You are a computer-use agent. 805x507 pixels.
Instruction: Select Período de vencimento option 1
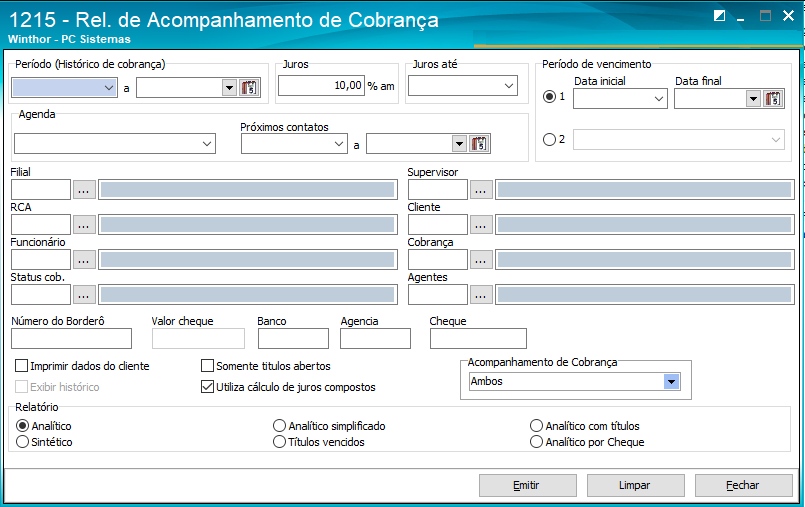[549, 96]
